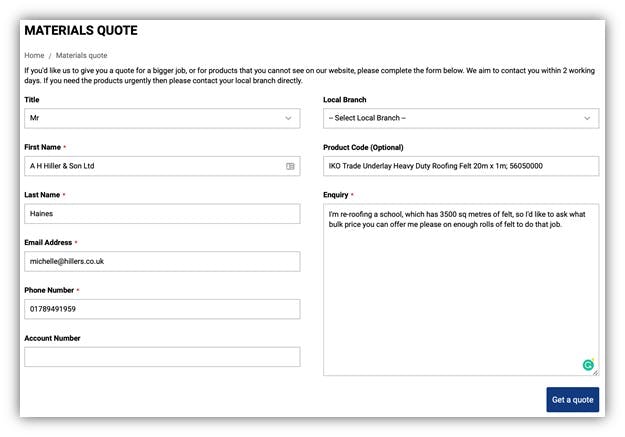Click the Last Name field containing Haines
The width and height of the screenshot is (625, 437).
pos(162,214)
